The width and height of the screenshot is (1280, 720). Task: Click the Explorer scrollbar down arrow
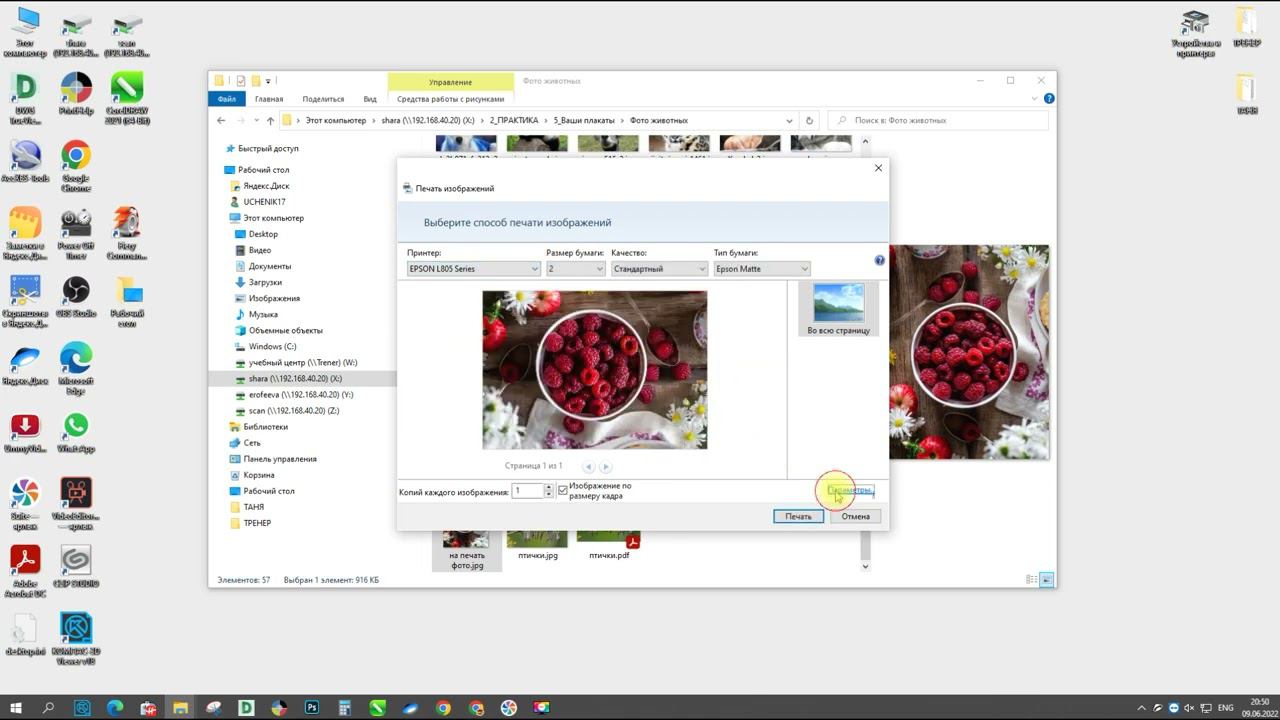[865, 566]
